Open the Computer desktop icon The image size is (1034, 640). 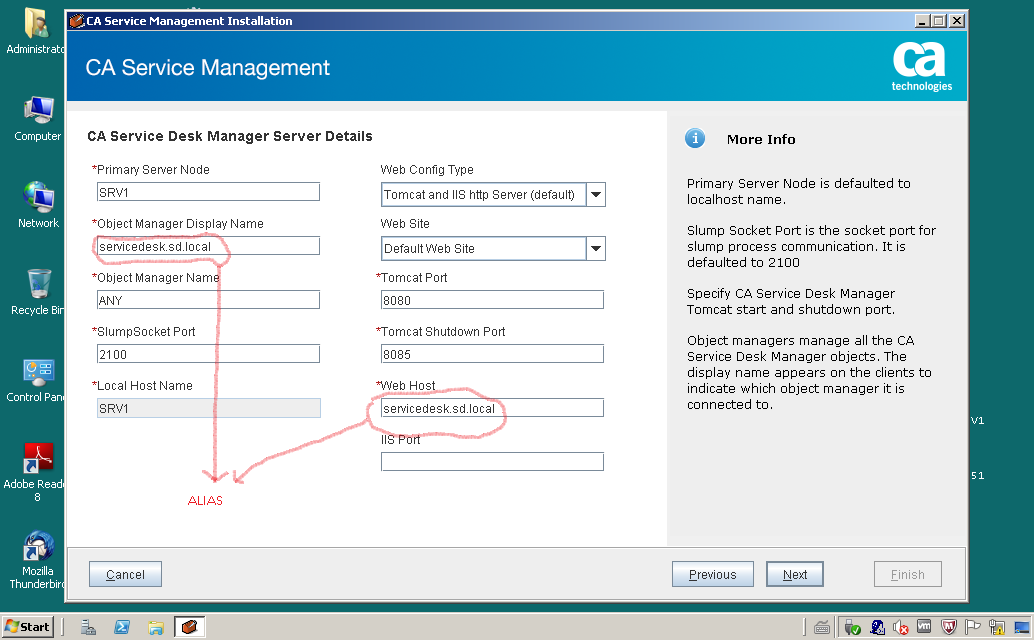pos(38,112)
